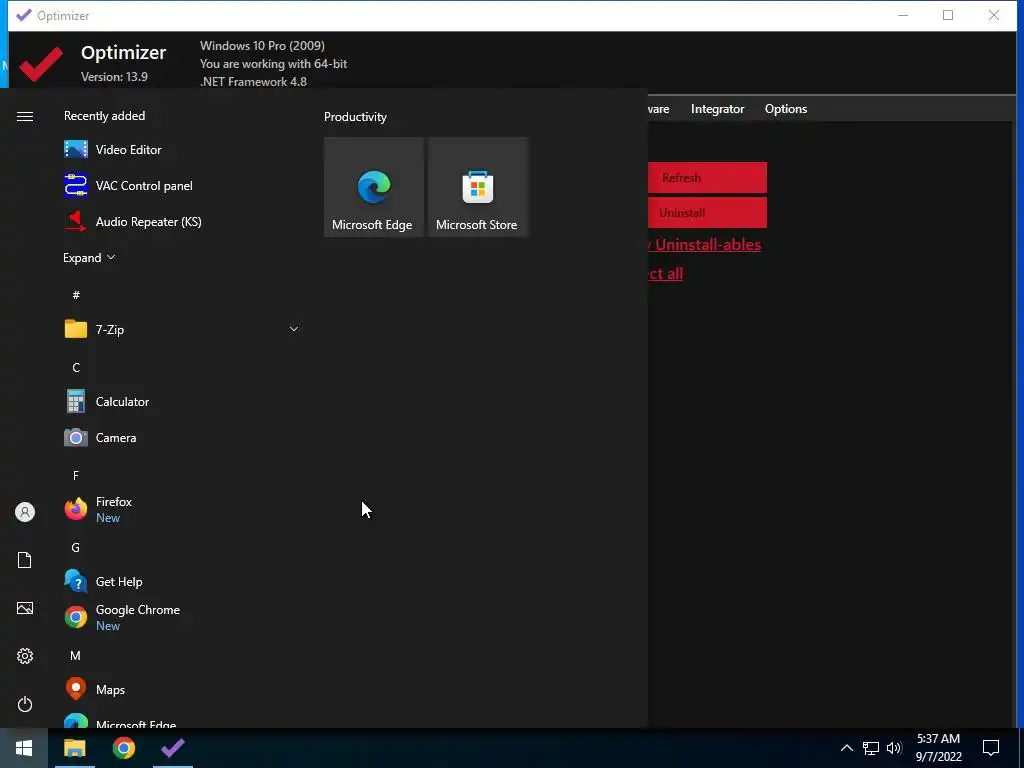Open Get Help app
1024x768 pixels.
(182, 581)
